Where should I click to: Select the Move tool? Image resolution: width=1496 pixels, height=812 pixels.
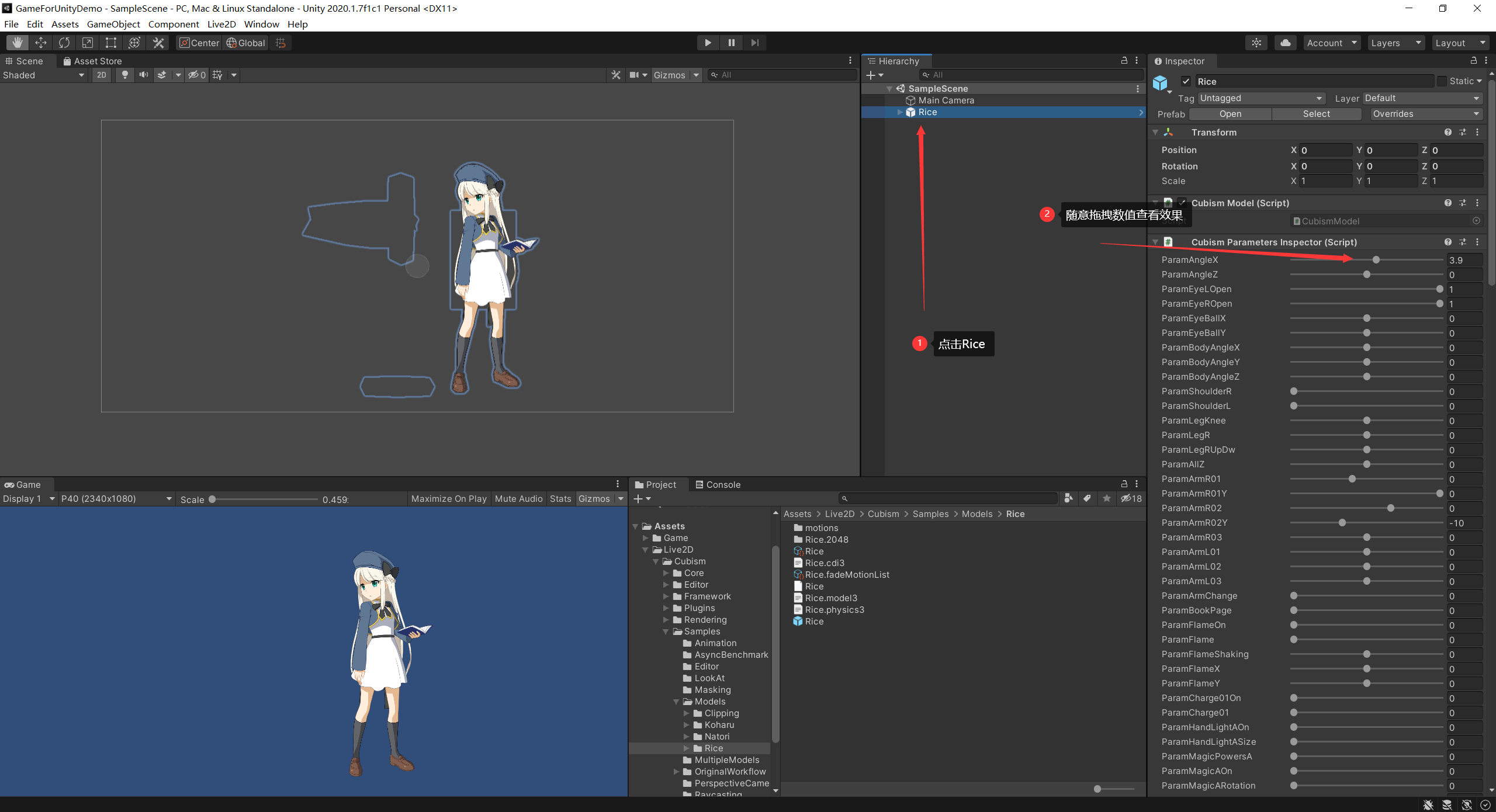coord(41,43)
